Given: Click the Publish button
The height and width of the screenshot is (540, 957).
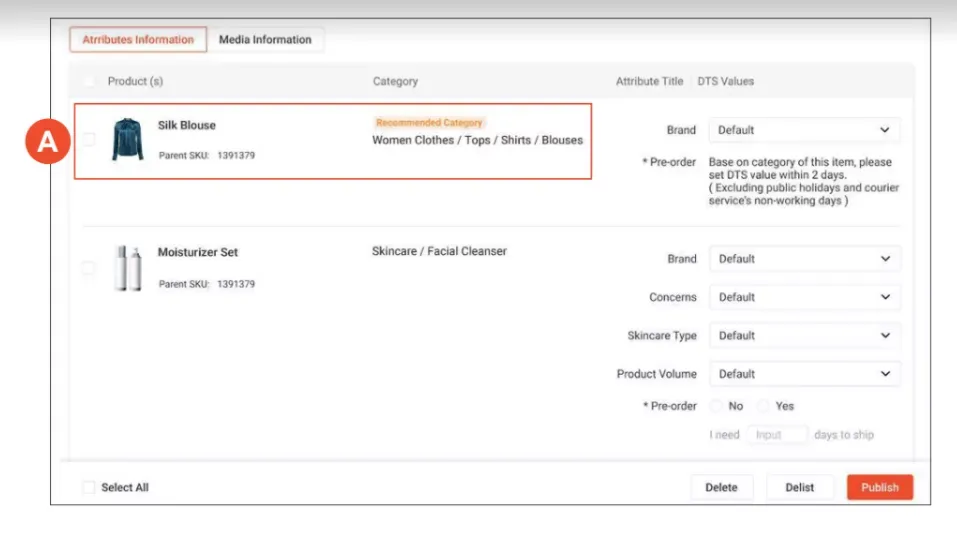Looking at the screenshot, I should 879,487.
